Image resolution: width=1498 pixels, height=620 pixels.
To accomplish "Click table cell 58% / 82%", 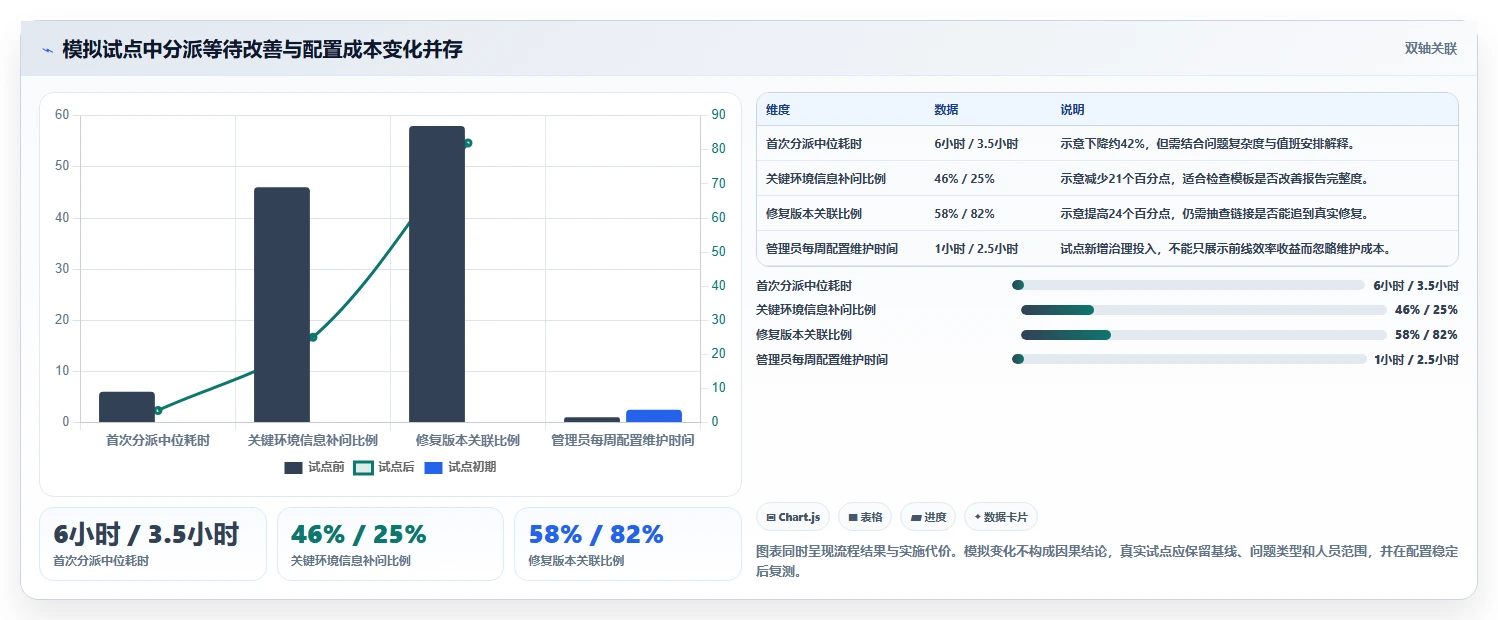I will tap(964, 214).
